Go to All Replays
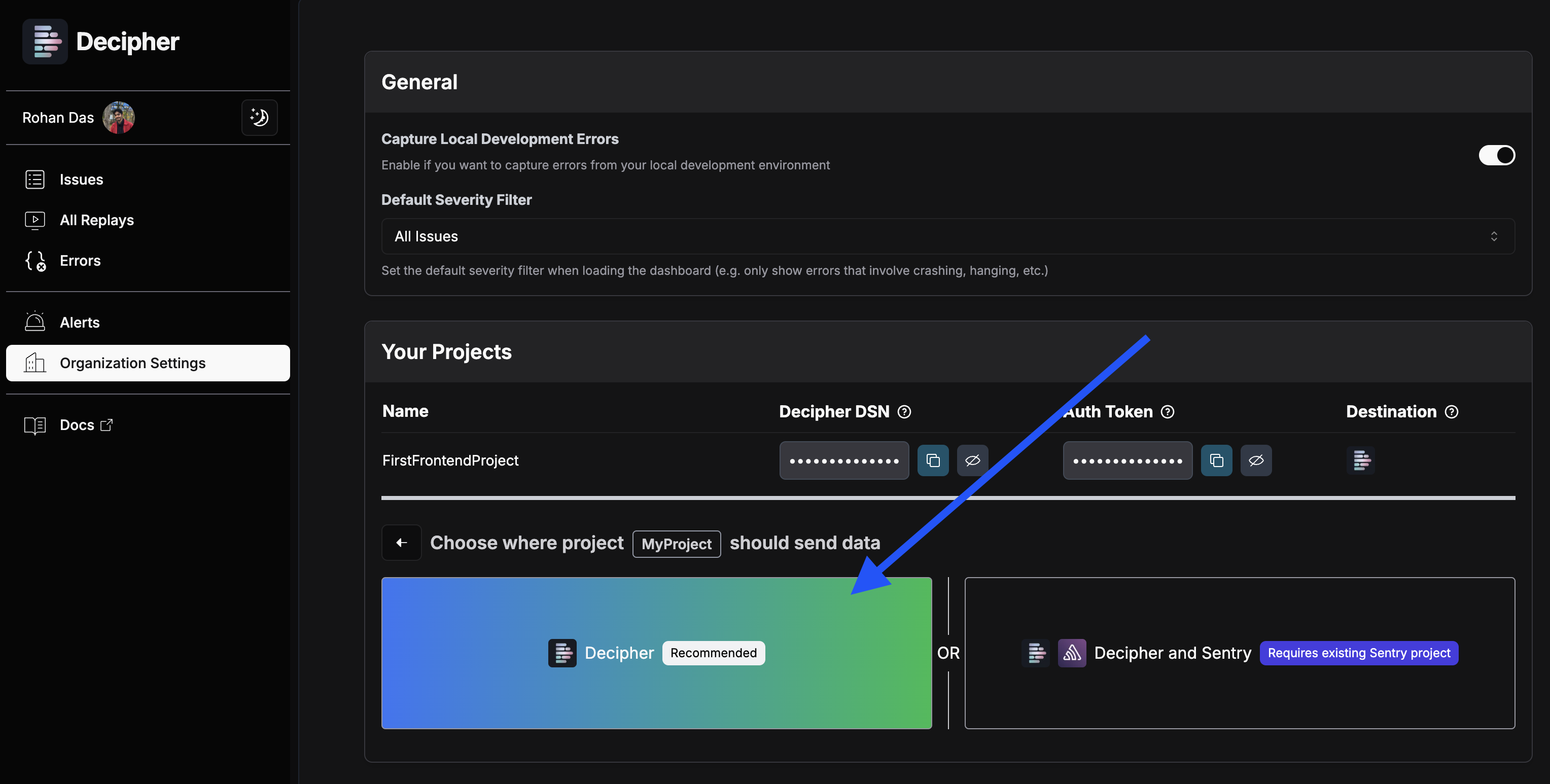Image resolution: width=1550 pixels, height=784 pixels. click(148, 220)
